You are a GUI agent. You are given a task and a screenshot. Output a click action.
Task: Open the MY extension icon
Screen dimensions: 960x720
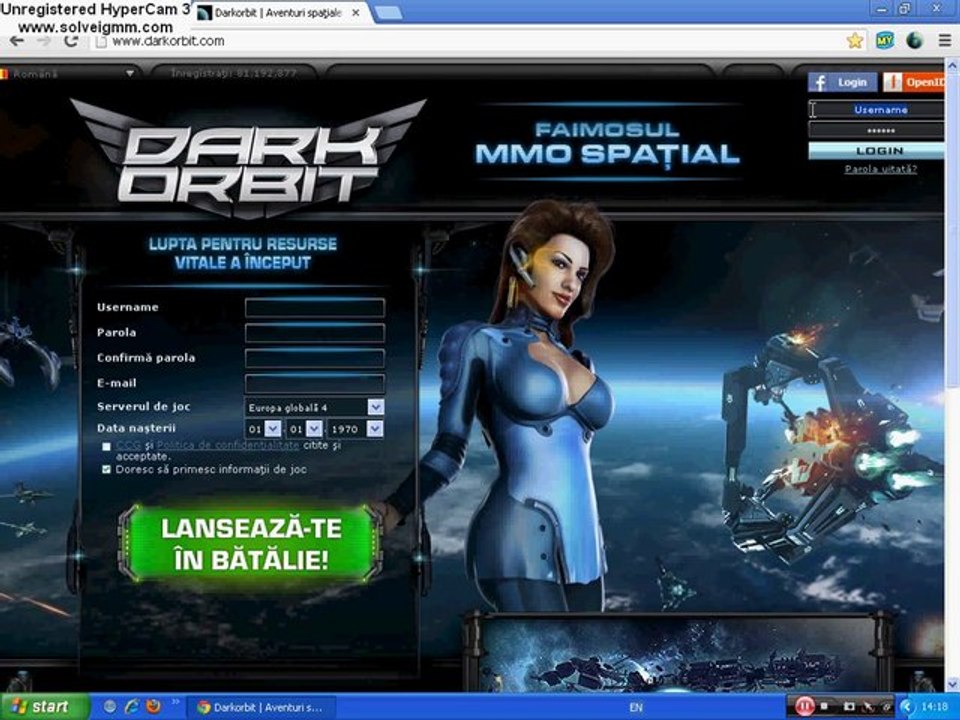[885, 41]
